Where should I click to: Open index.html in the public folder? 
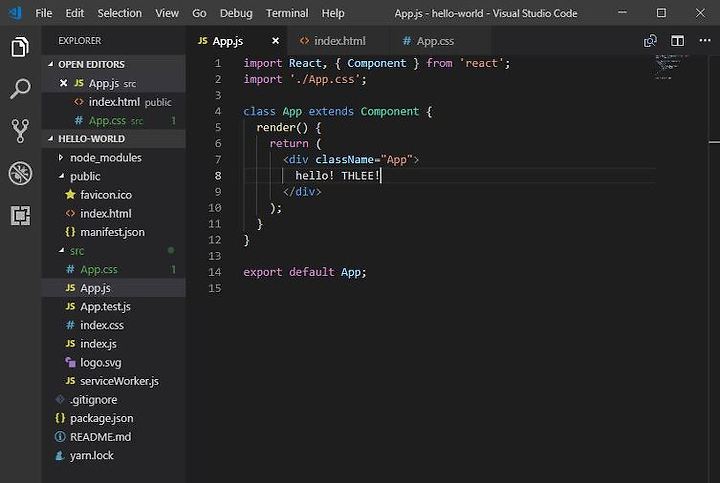tap(114, 213)
